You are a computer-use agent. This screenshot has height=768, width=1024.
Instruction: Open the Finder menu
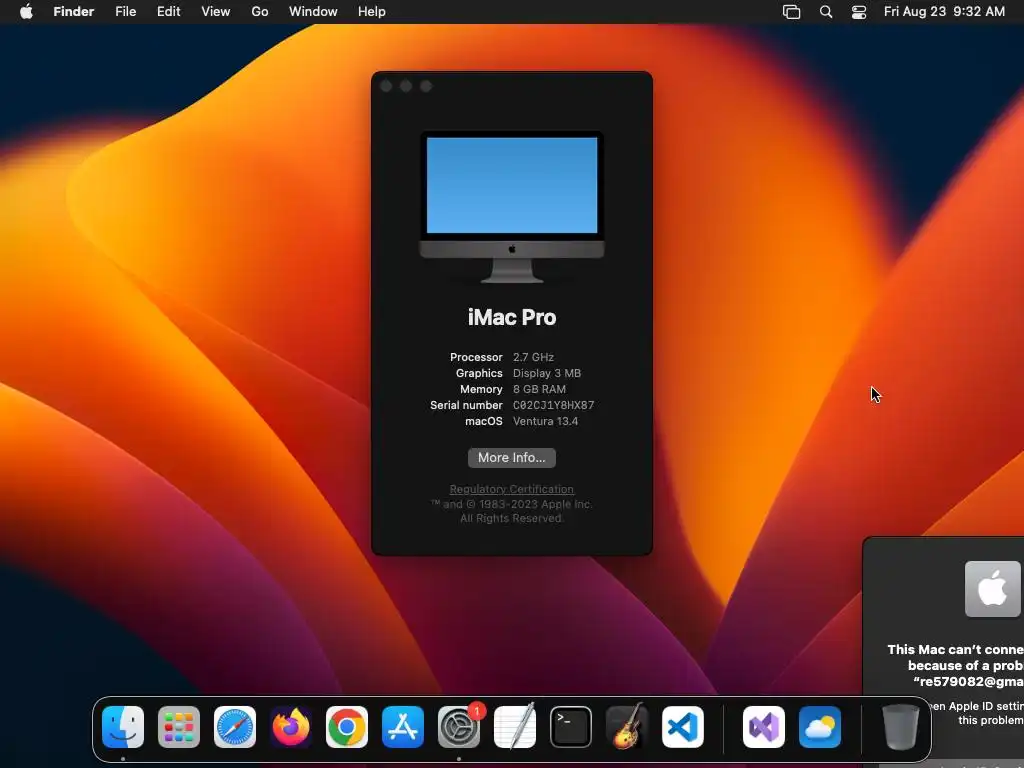[x=73, y=12]
